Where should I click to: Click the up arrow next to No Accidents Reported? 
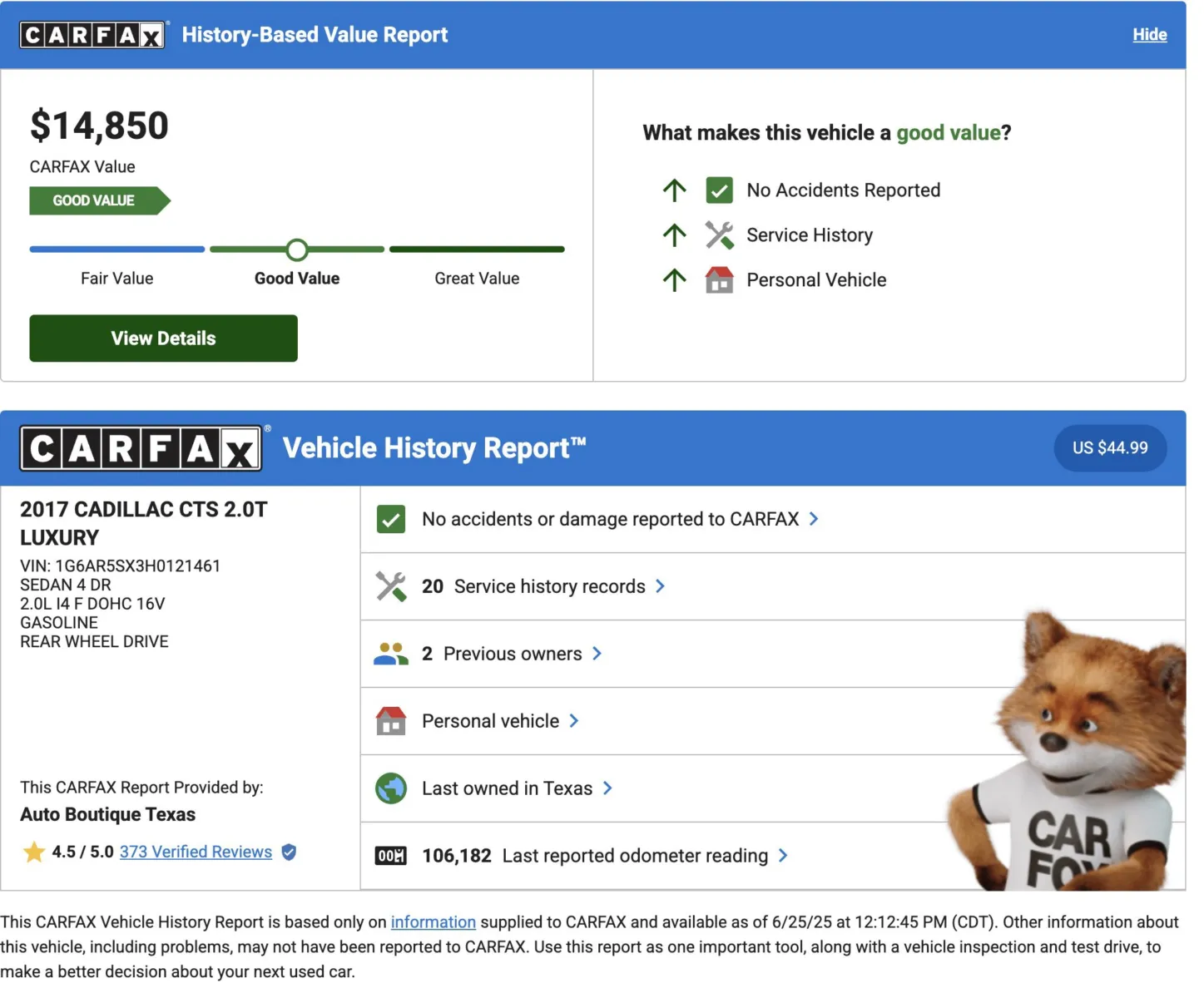coord(675,190)
